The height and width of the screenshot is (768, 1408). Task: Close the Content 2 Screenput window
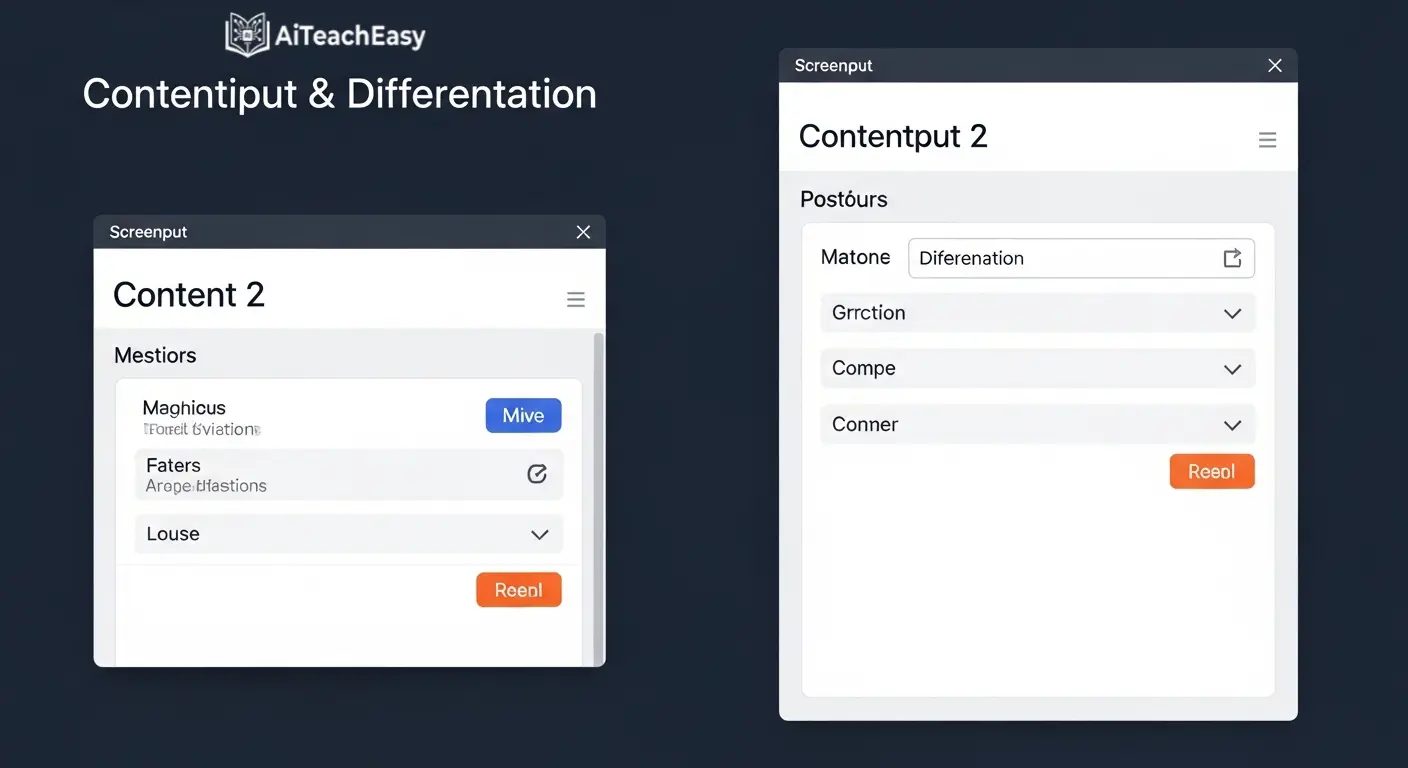click(x=583, y=231)
